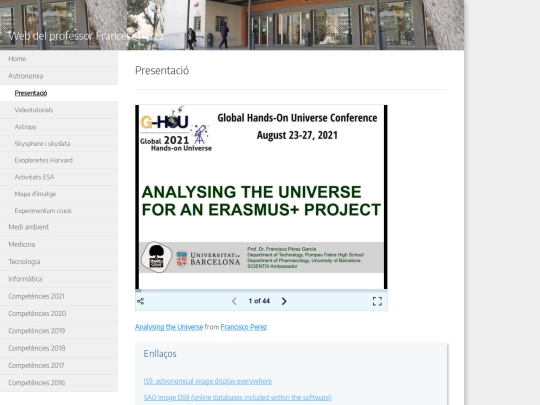Open Skysphere i skydata page
The height and width of the screenshot is (405, 540).
point(59,144)
